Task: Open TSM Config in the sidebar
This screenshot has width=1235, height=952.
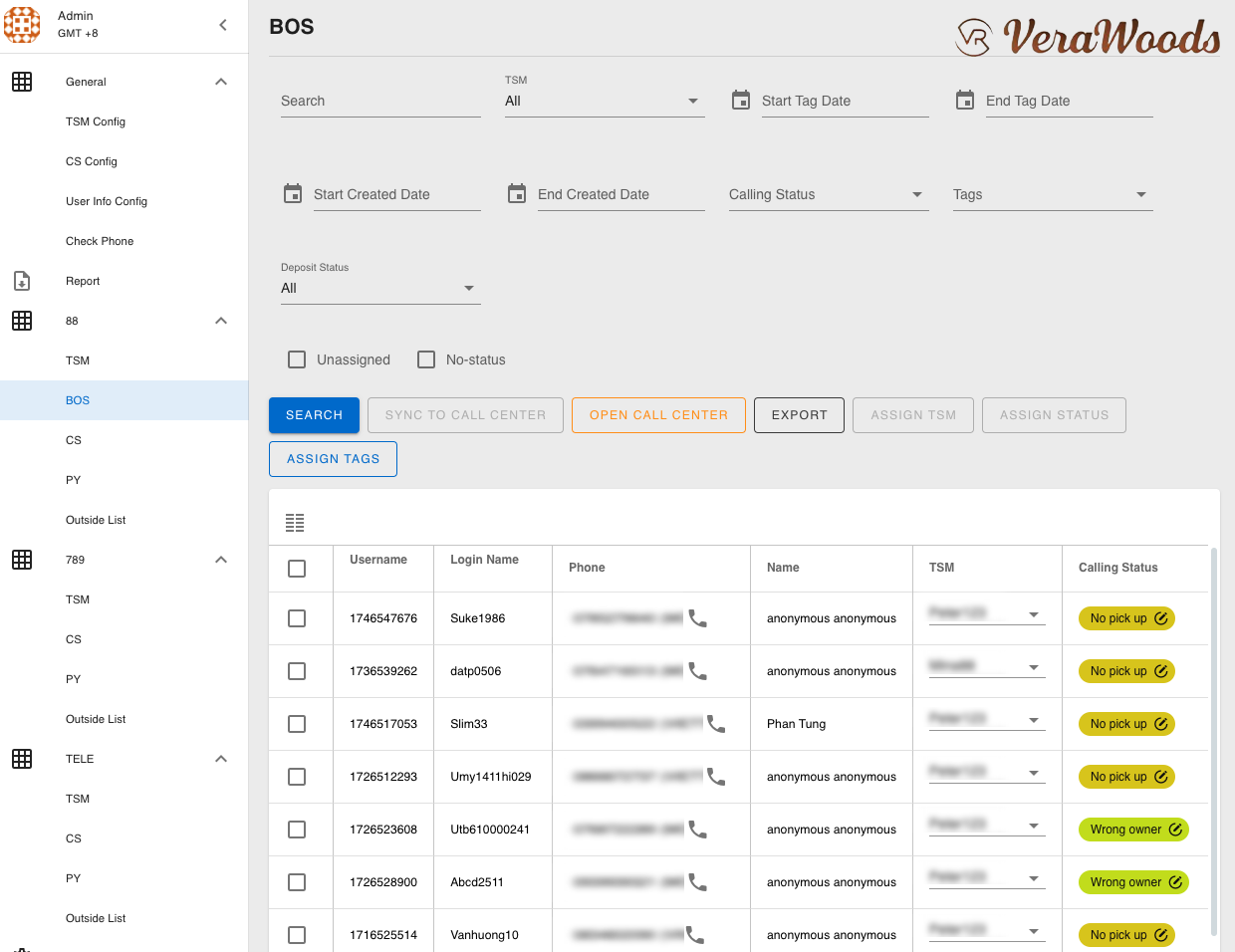Action: tap(96, 121)
